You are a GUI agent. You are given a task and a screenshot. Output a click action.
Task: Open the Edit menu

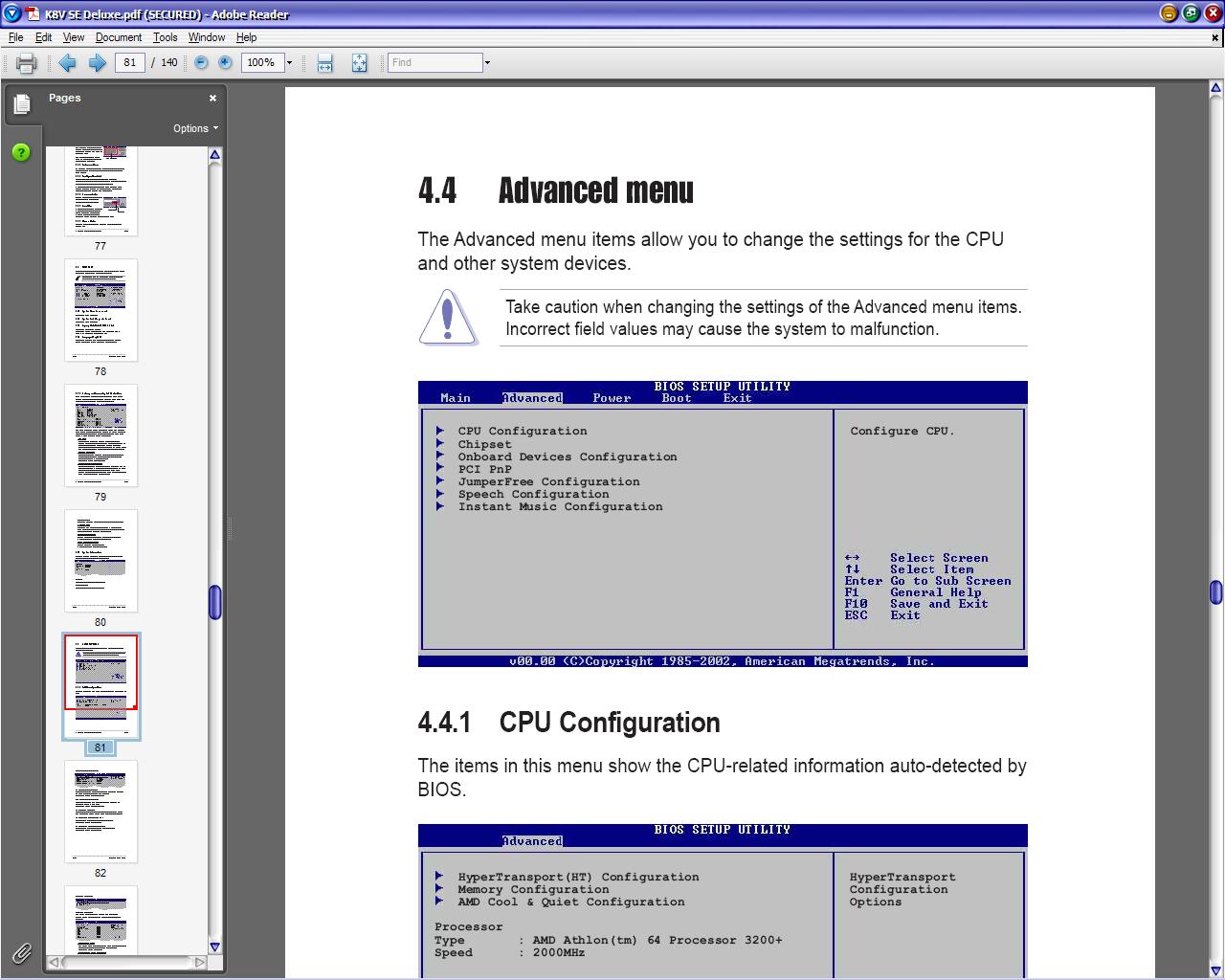44,37
